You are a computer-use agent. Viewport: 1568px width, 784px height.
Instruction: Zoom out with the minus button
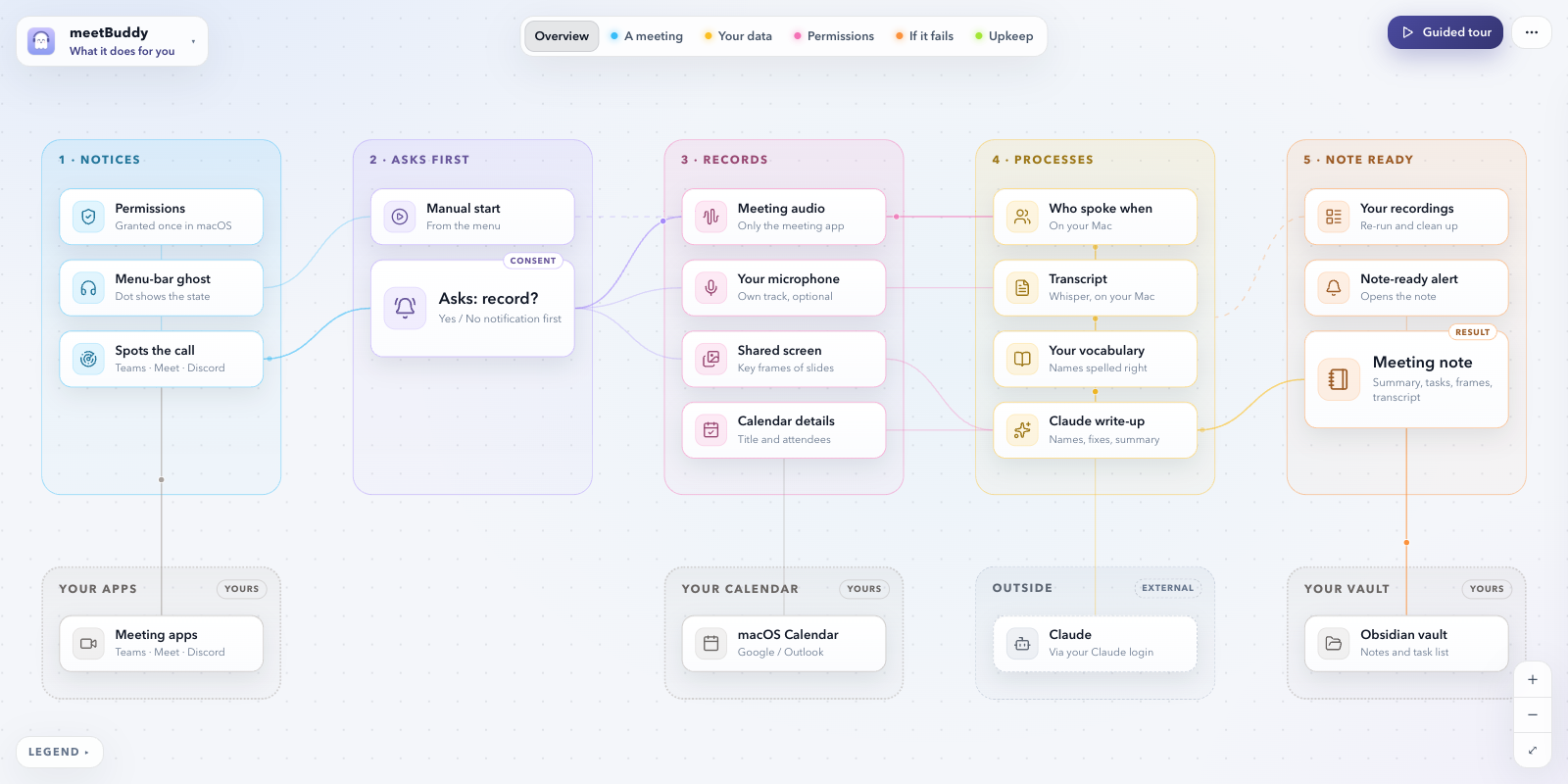point(1533,714)
